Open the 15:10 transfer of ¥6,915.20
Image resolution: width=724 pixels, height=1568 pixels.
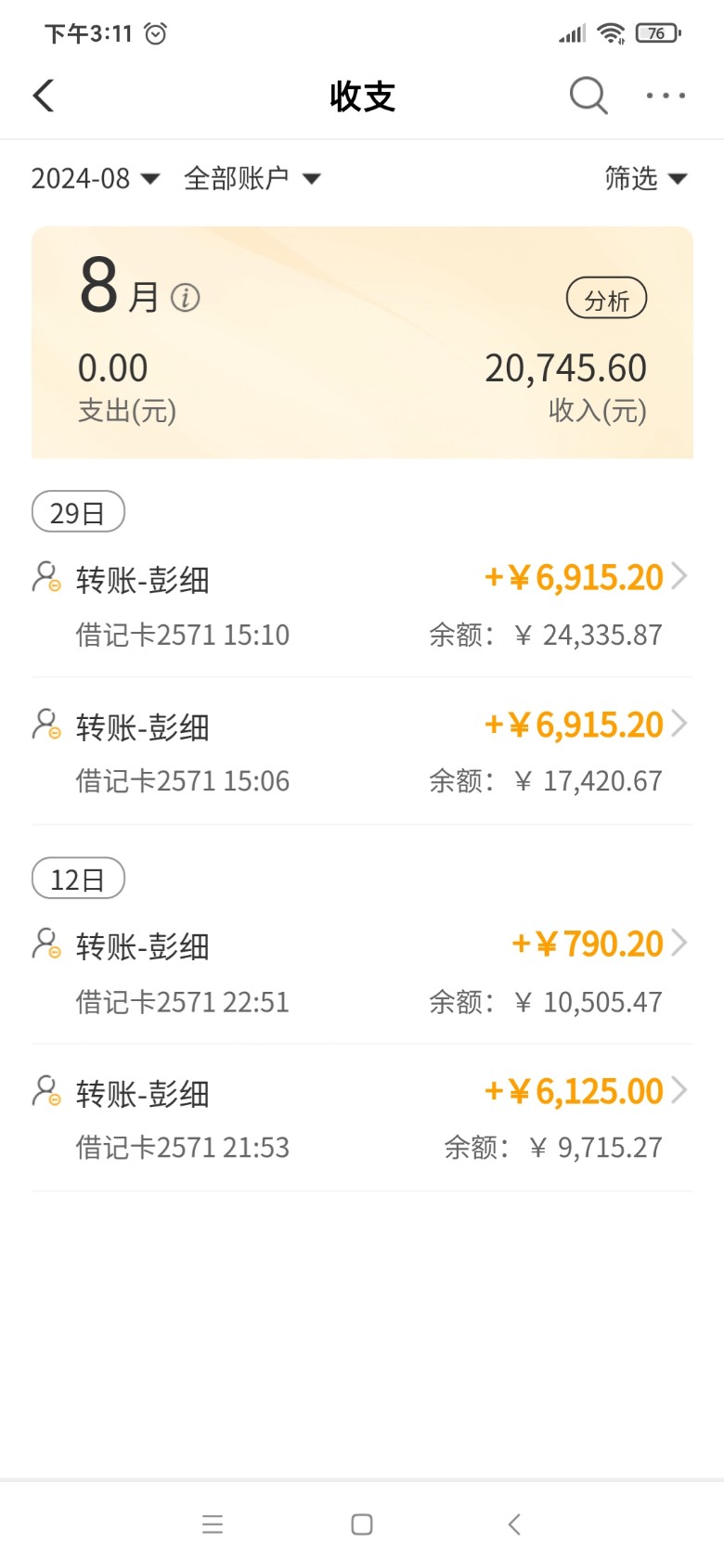click(362, 605)
